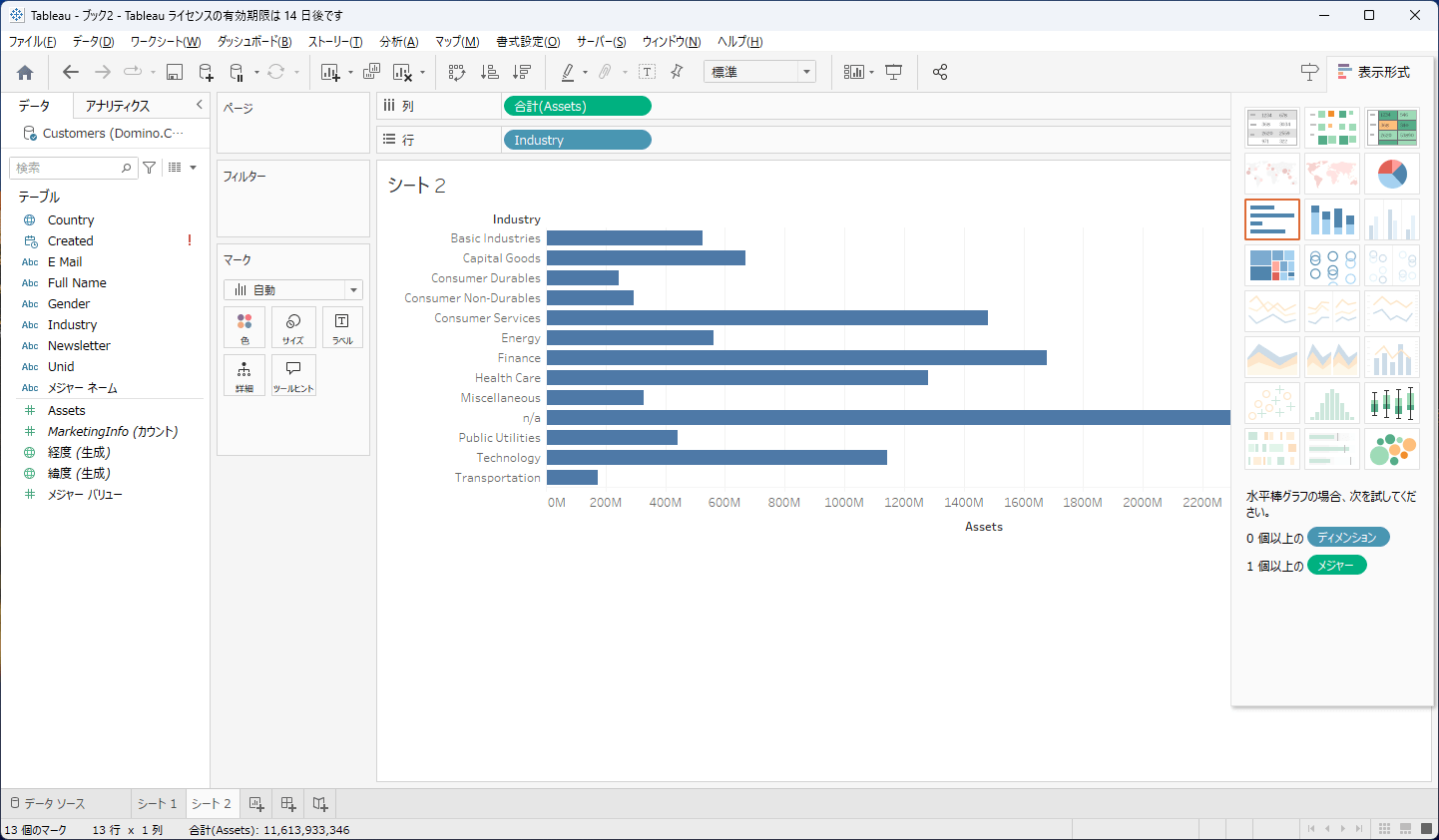The image size is (1439, 840).
Task: Add a new dashboard tab at the bottom
Action: pos(288,804)
